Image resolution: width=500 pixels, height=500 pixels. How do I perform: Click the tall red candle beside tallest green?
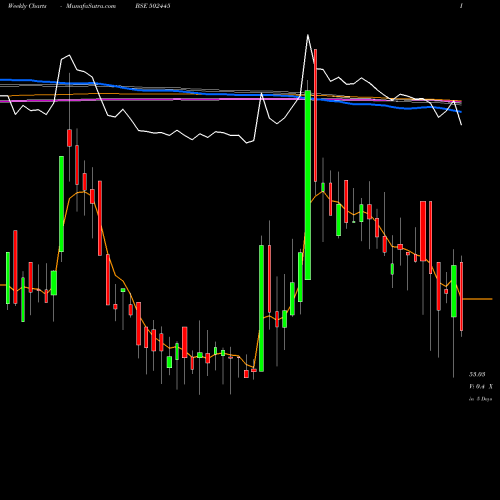[315, 115]
